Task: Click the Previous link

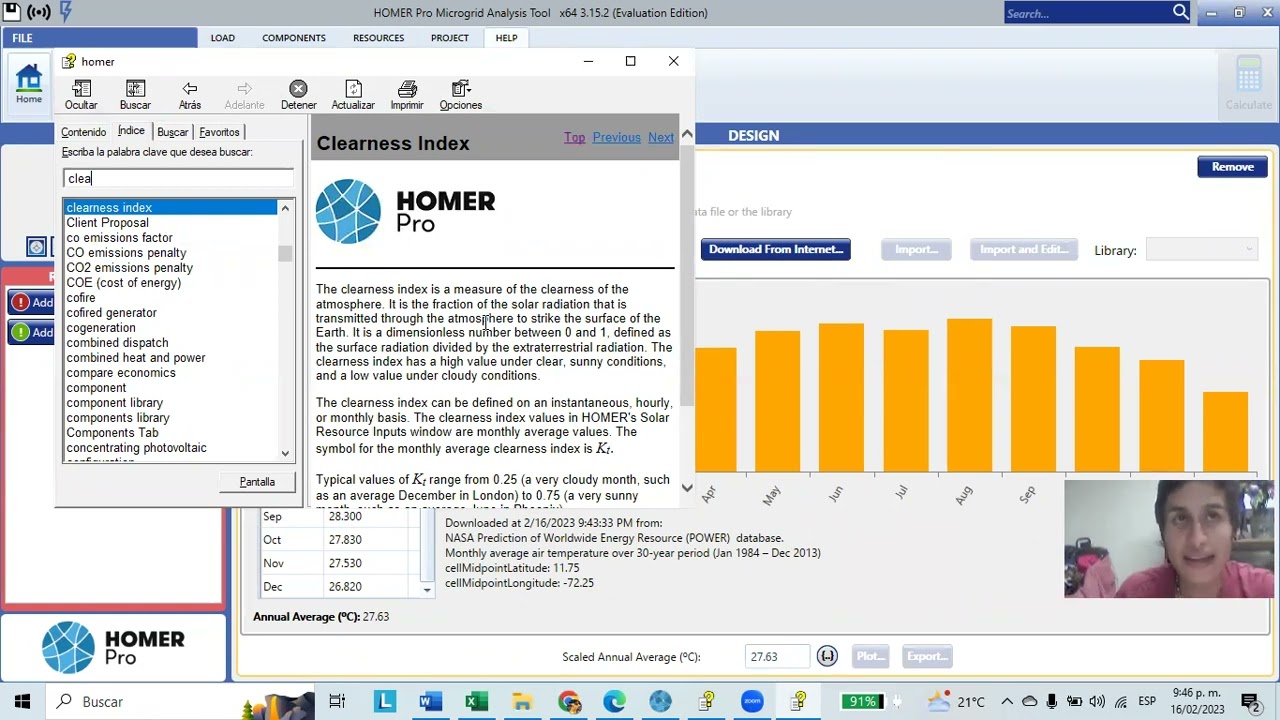Action: (x=616, y=137)
